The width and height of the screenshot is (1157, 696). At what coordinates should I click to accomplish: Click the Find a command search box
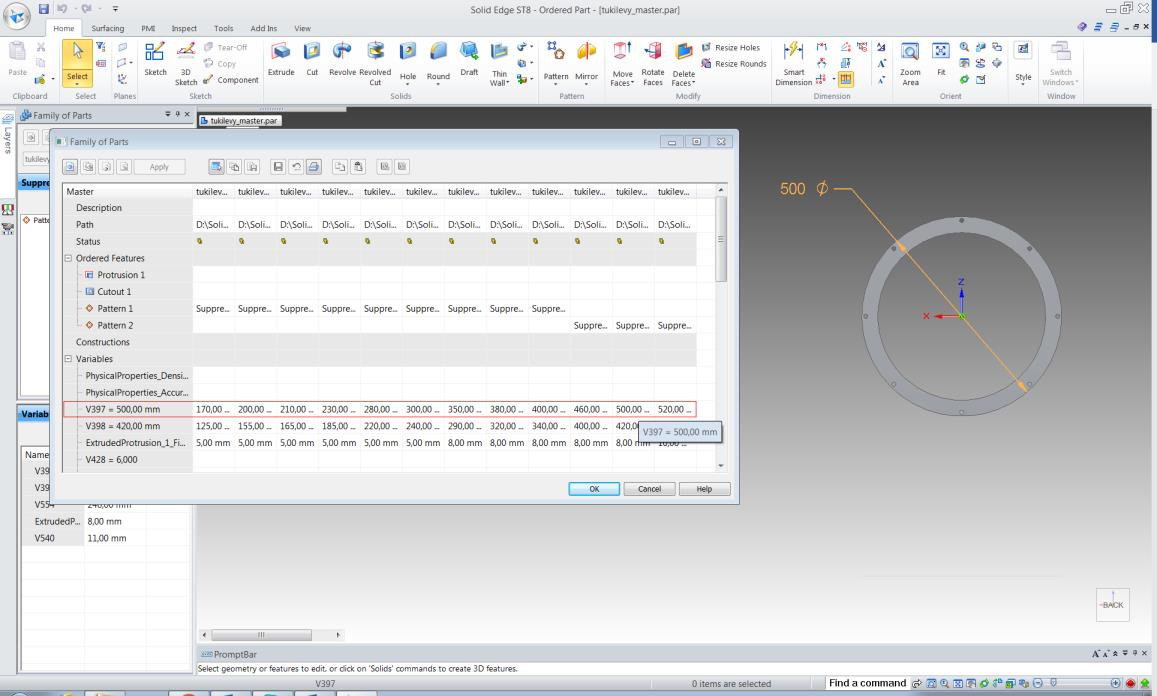(x=867, y=683)
